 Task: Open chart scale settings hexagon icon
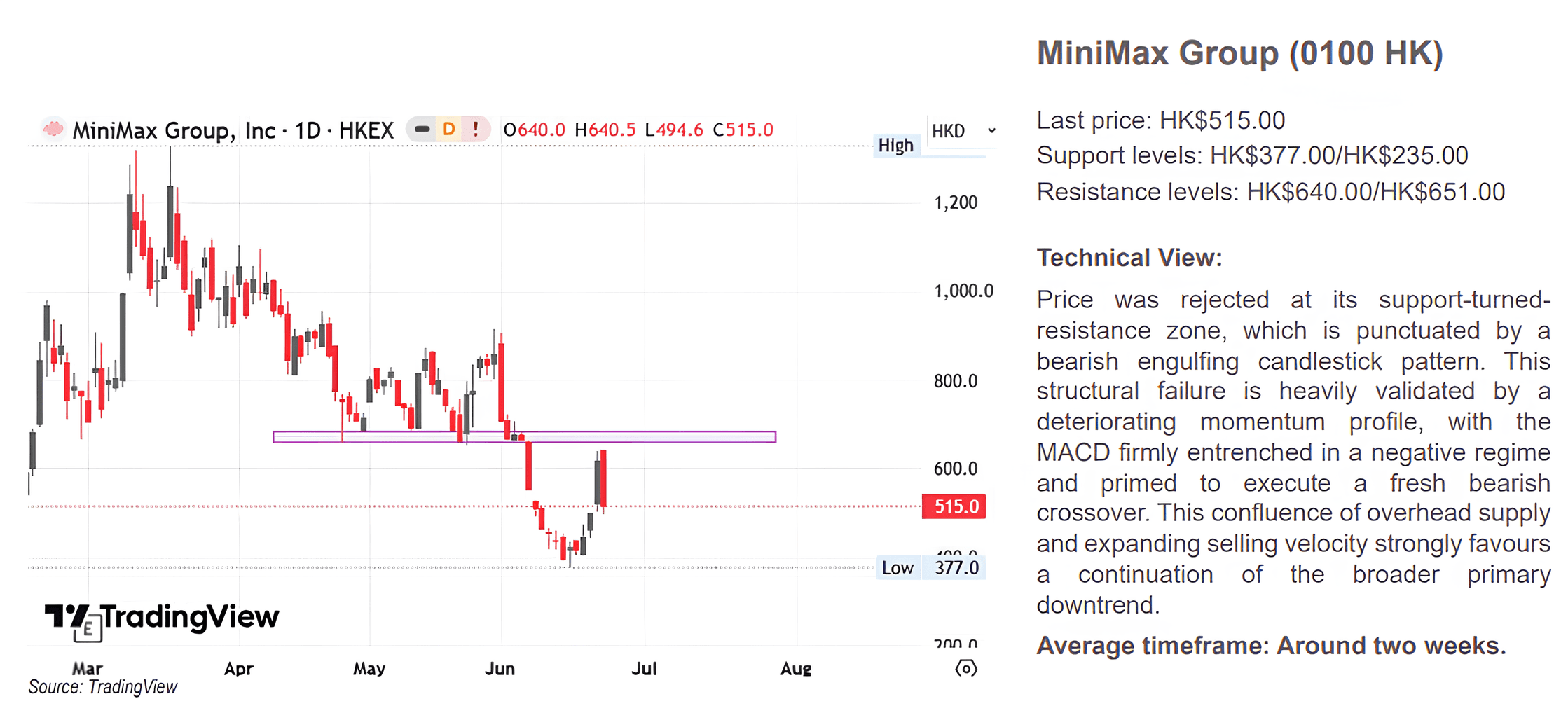point(966,668)
